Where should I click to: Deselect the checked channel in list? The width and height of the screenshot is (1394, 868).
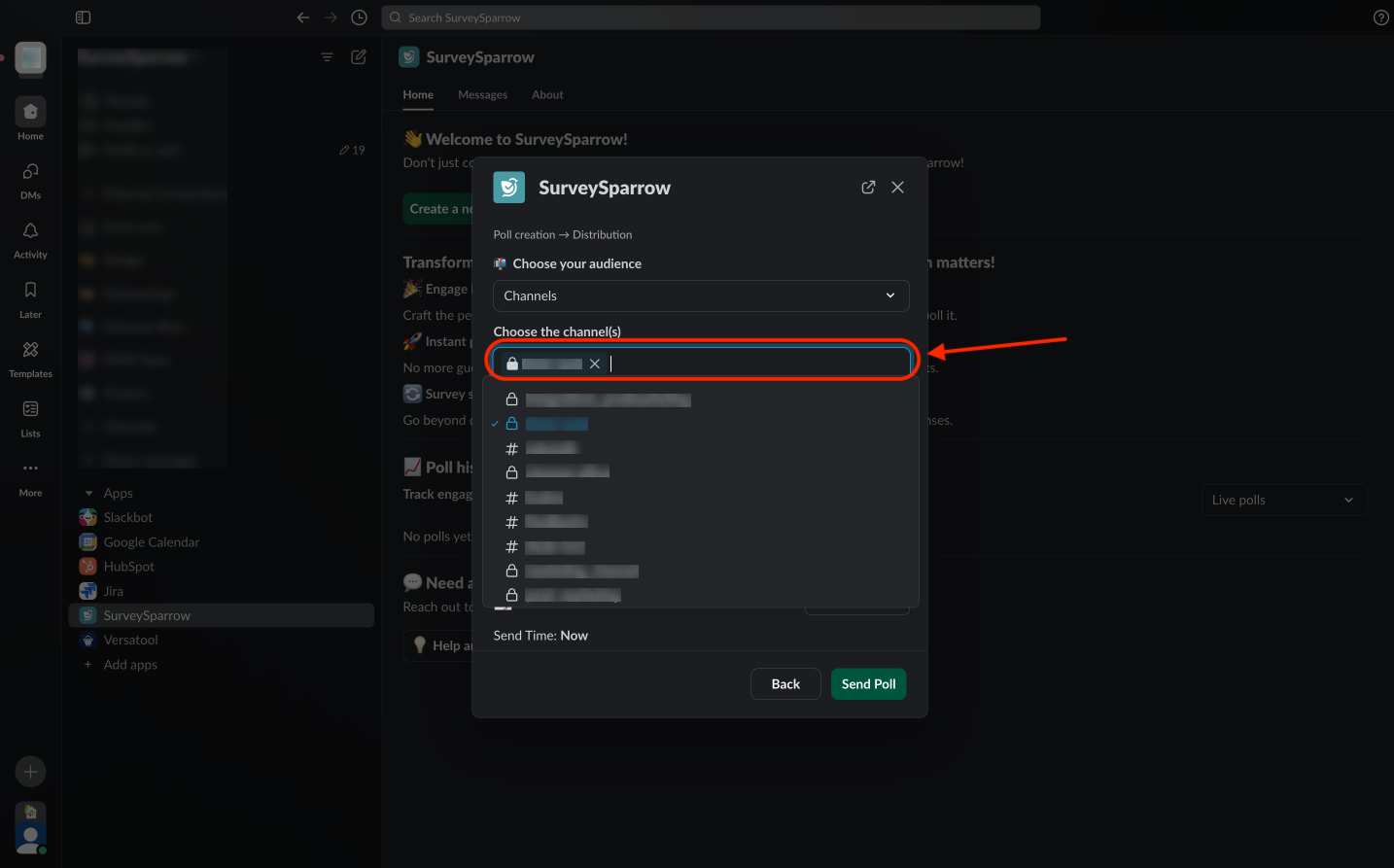(x=557, y=424)
